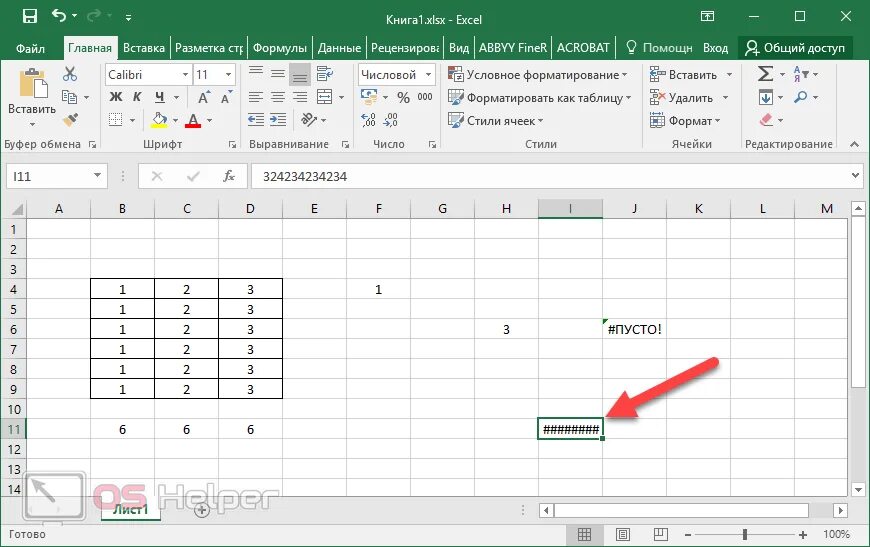Apply cell borders icon

[115, 120]
